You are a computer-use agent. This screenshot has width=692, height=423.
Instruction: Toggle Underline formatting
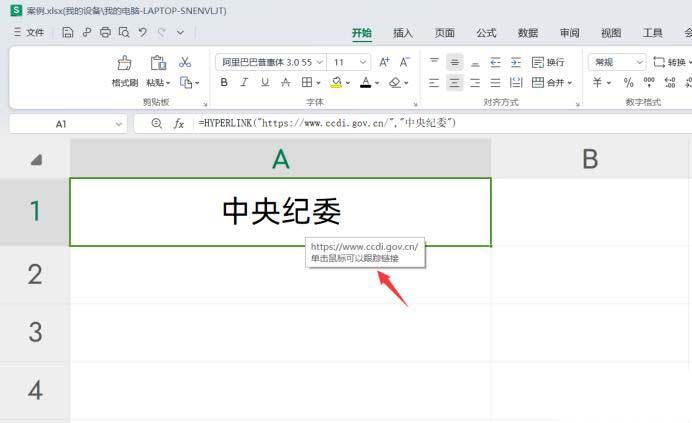[x=265, y=83]
